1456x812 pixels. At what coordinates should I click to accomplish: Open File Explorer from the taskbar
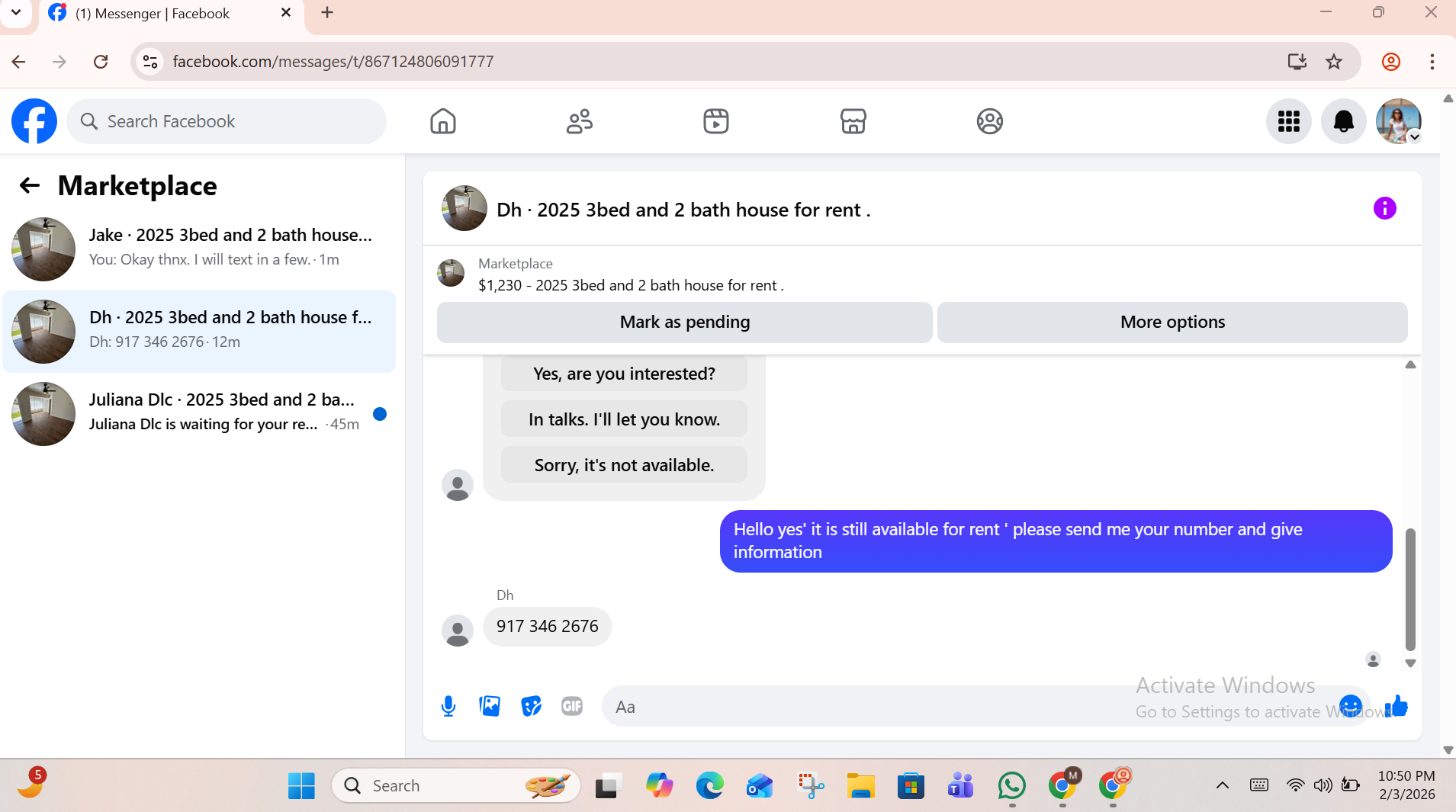tap(861, 785)
